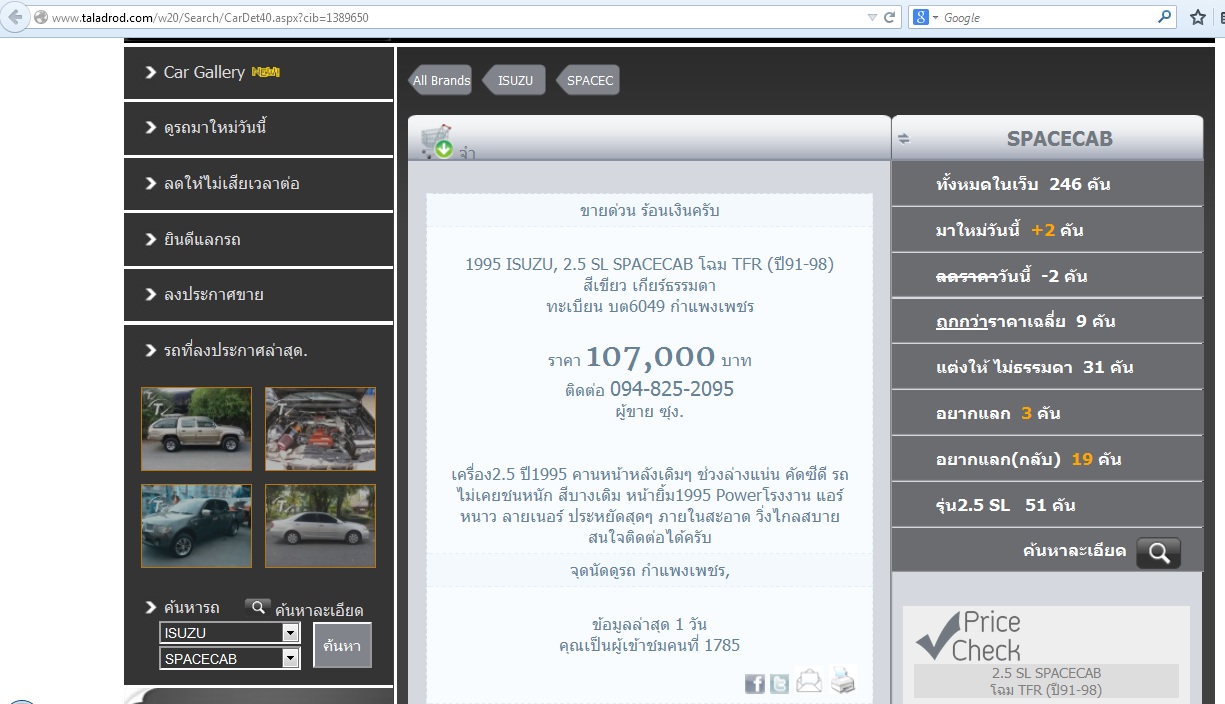The image size is (1225, 704).
Task: Click the browser back arrow button
Action: (x=16, y=17)
